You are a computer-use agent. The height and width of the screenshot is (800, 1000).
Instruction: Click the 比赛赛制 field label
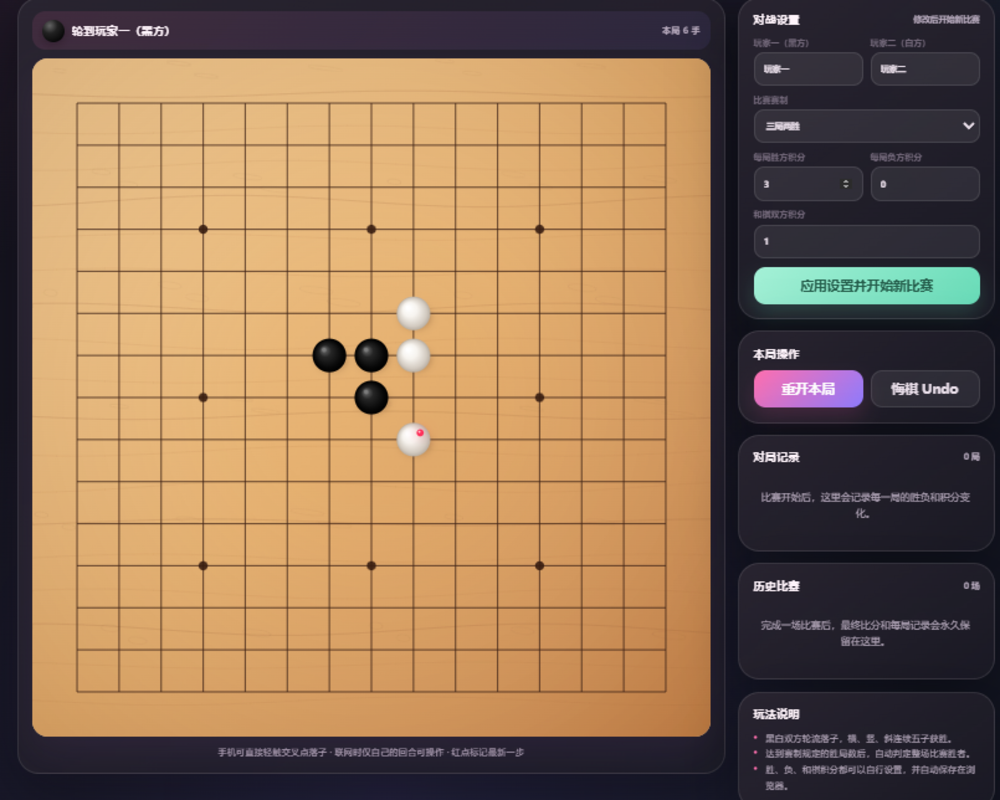(x=770, y=100)
